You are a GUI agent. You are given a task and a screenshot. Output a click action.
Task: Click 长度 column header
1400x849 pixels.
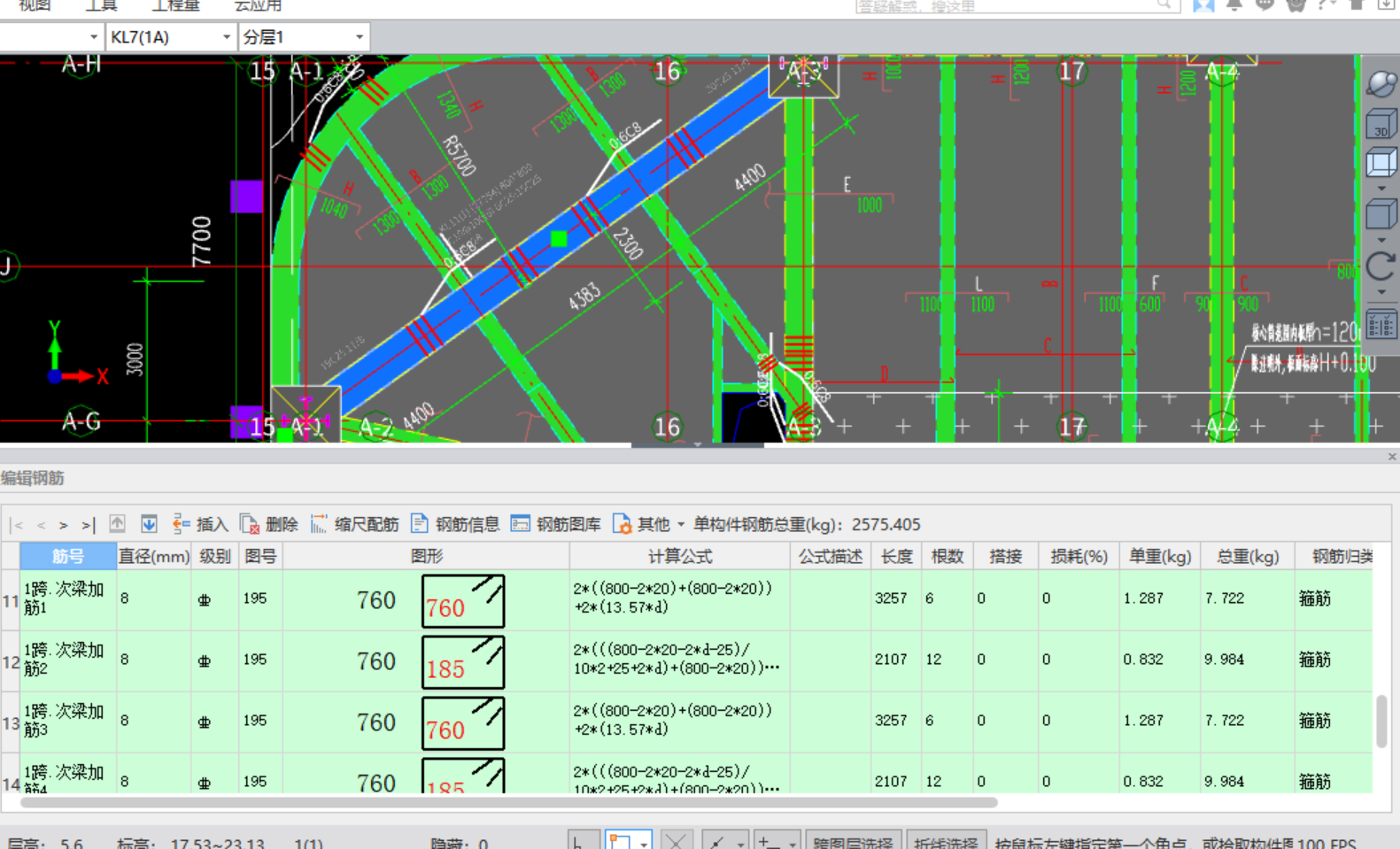[896, 556]
